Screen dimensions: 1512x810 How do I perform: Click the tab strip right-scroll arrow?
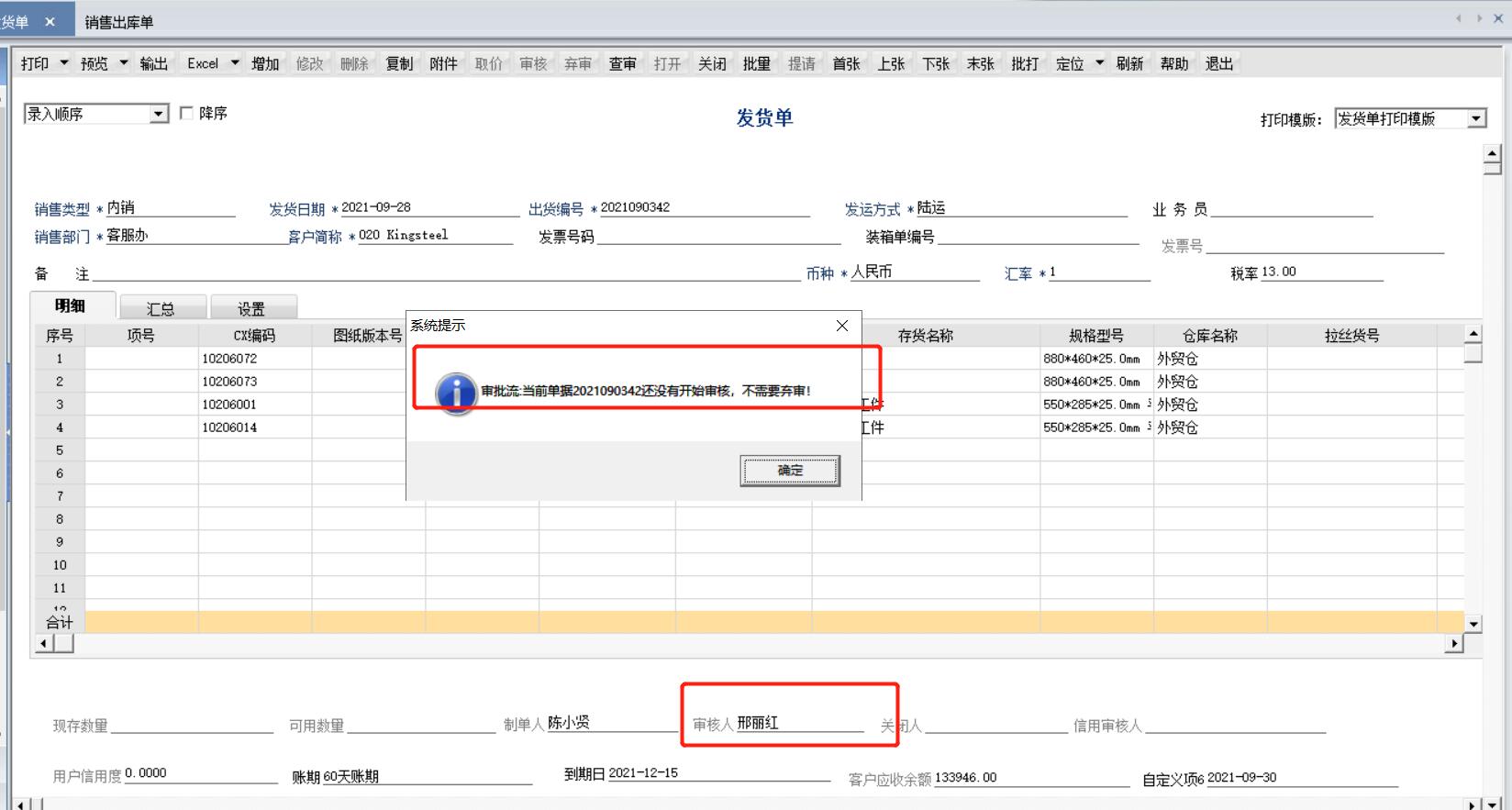pos(1479,18)
